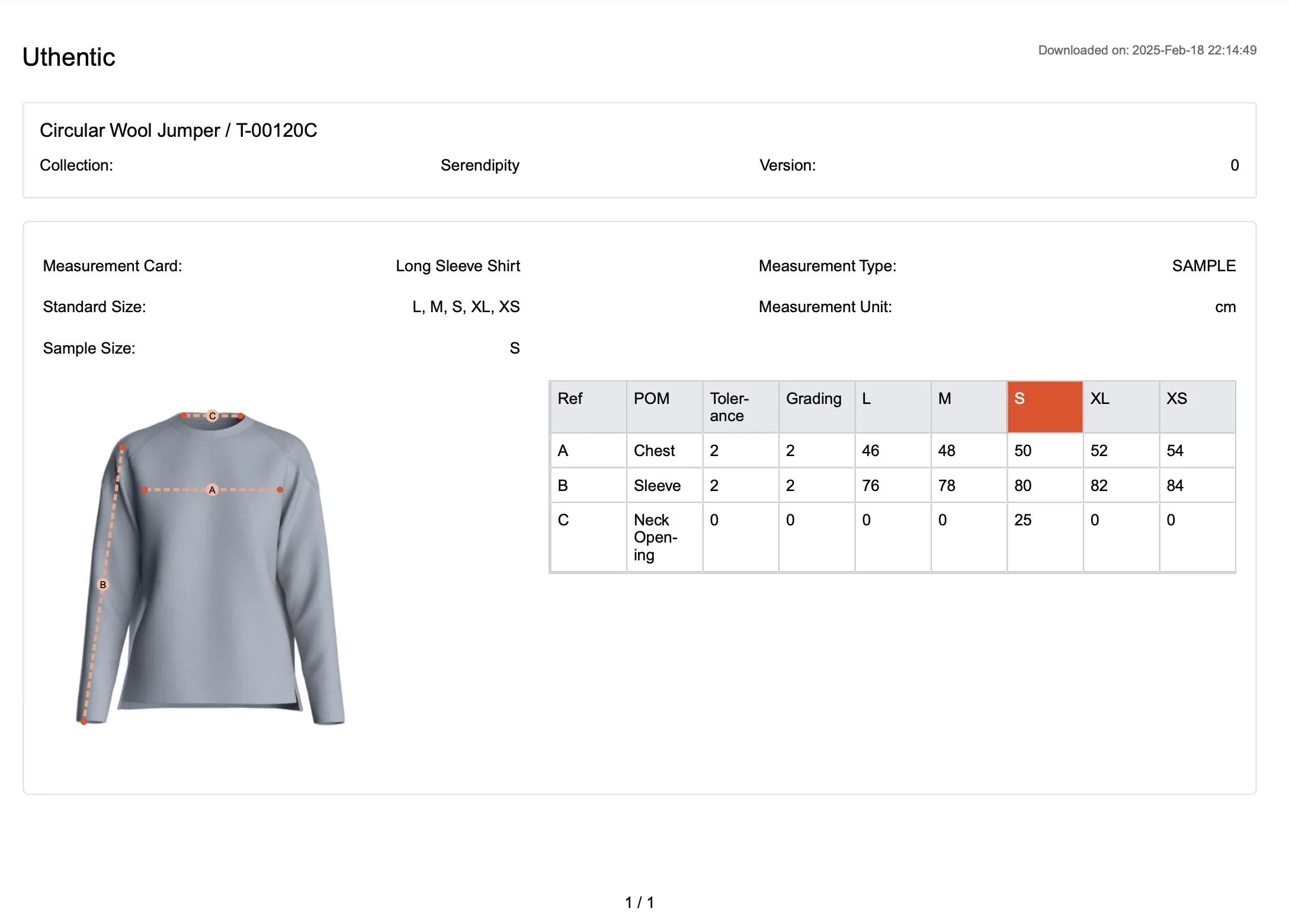Click the page indicator 1 / 1

[x=640, y=903]
